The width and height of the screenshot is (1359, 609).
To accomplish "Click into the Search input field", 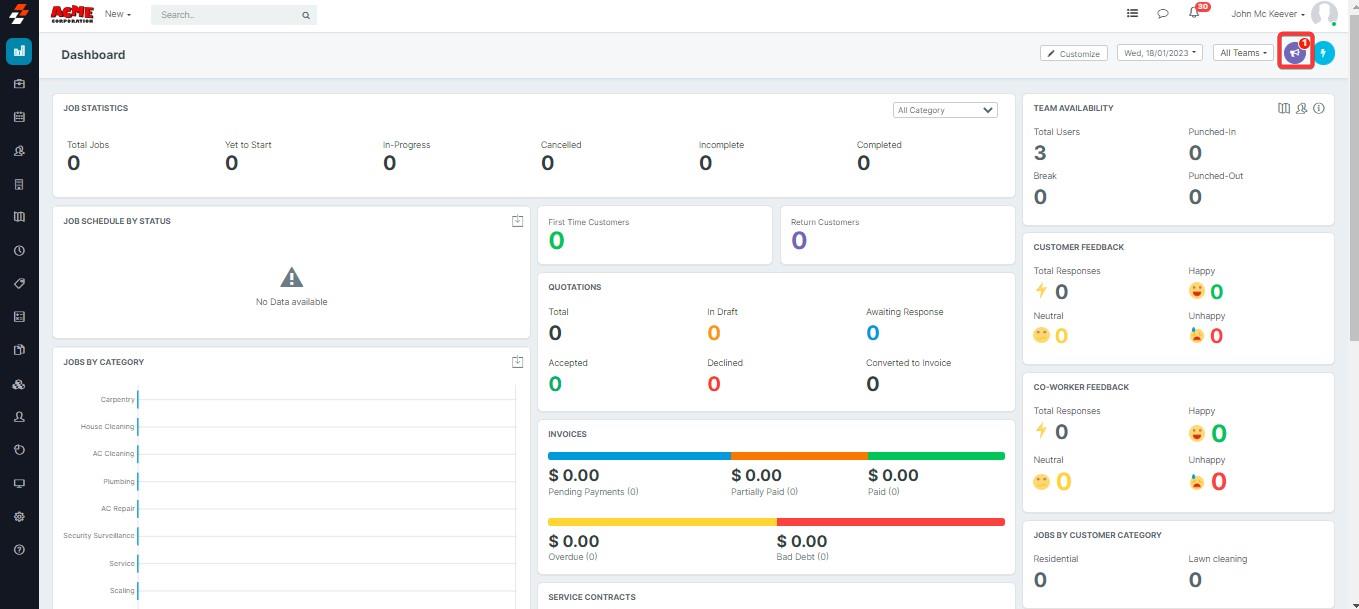I will tap(225, 15).
